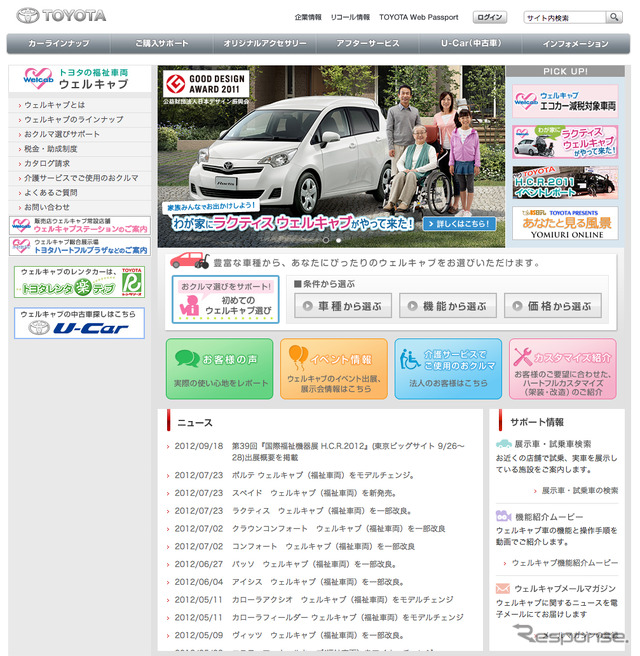Open ラクティス ウェルキャブ pick-up thumbnail

(x=565, y=142)
